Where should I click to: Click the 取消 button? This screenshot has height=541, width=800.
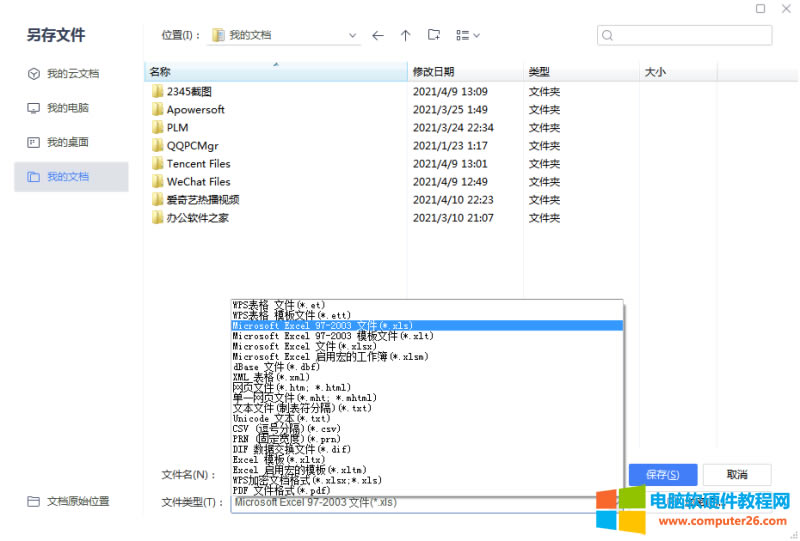737,475
